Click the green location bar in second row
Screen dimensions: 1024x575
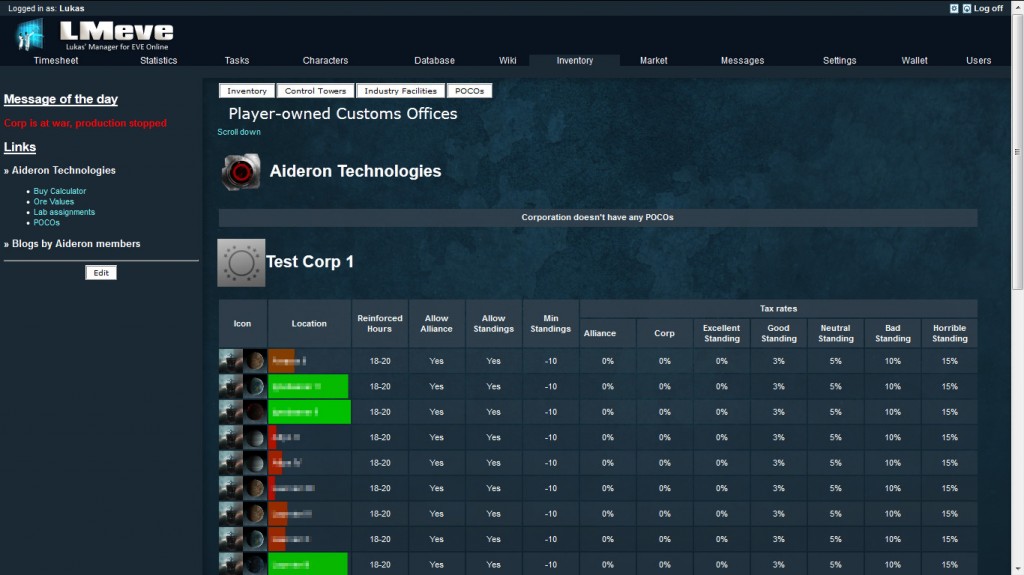point(308,386)
